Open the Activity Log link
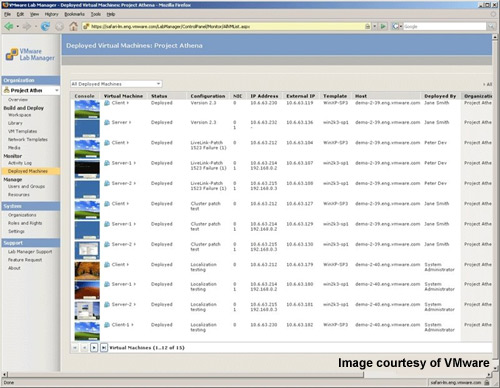 coord(20,163)
